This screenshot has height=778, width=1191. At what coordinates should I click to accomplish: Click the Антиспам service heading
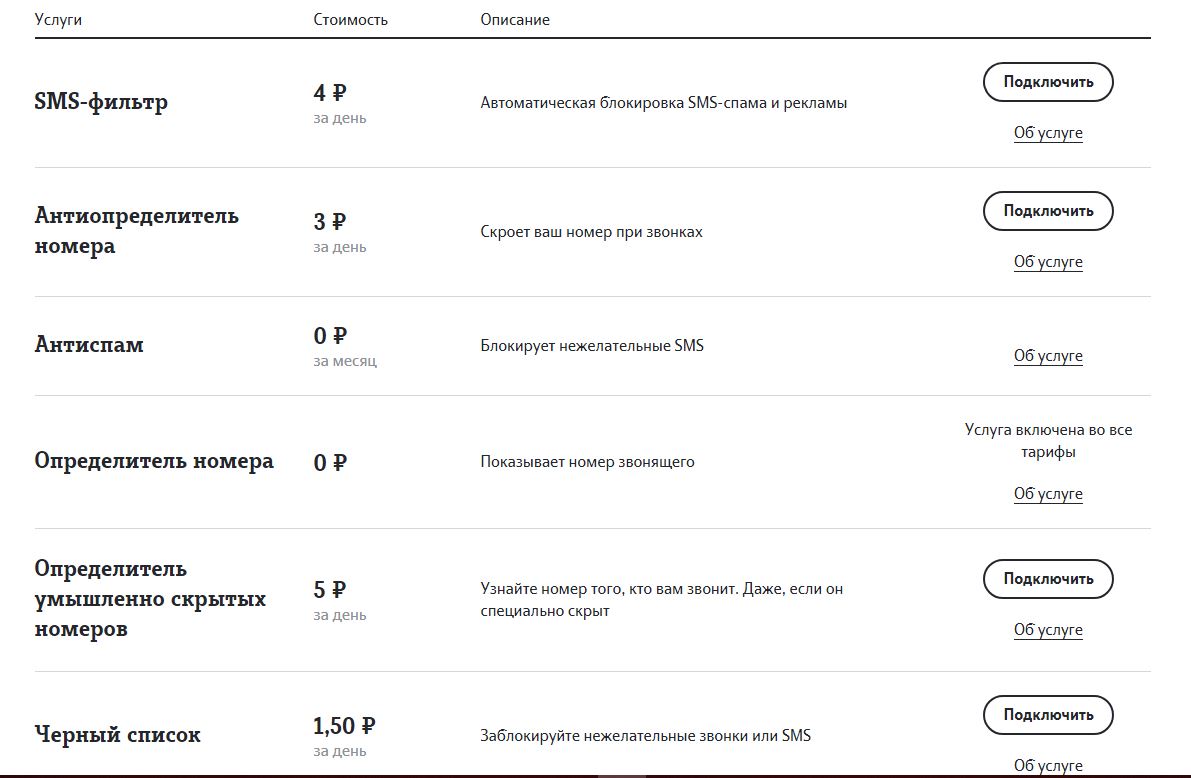point(89,345)
